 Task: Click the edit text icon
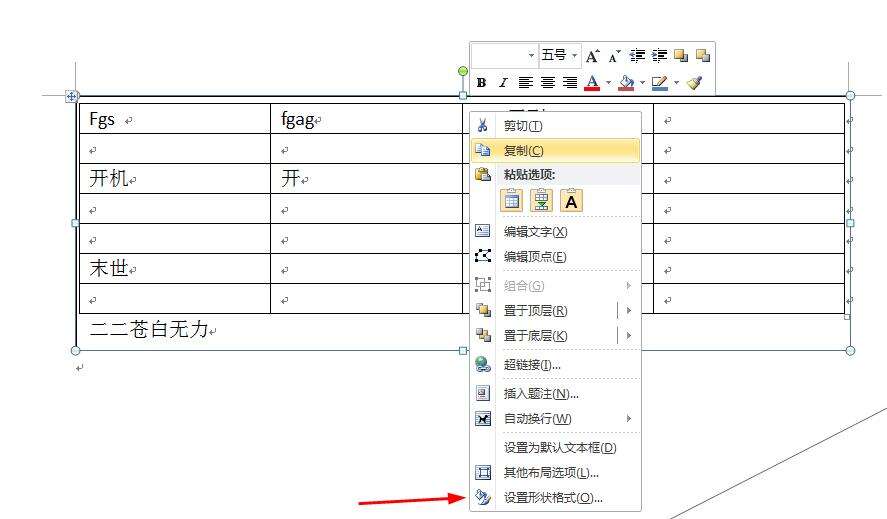(x=483, y=231)
